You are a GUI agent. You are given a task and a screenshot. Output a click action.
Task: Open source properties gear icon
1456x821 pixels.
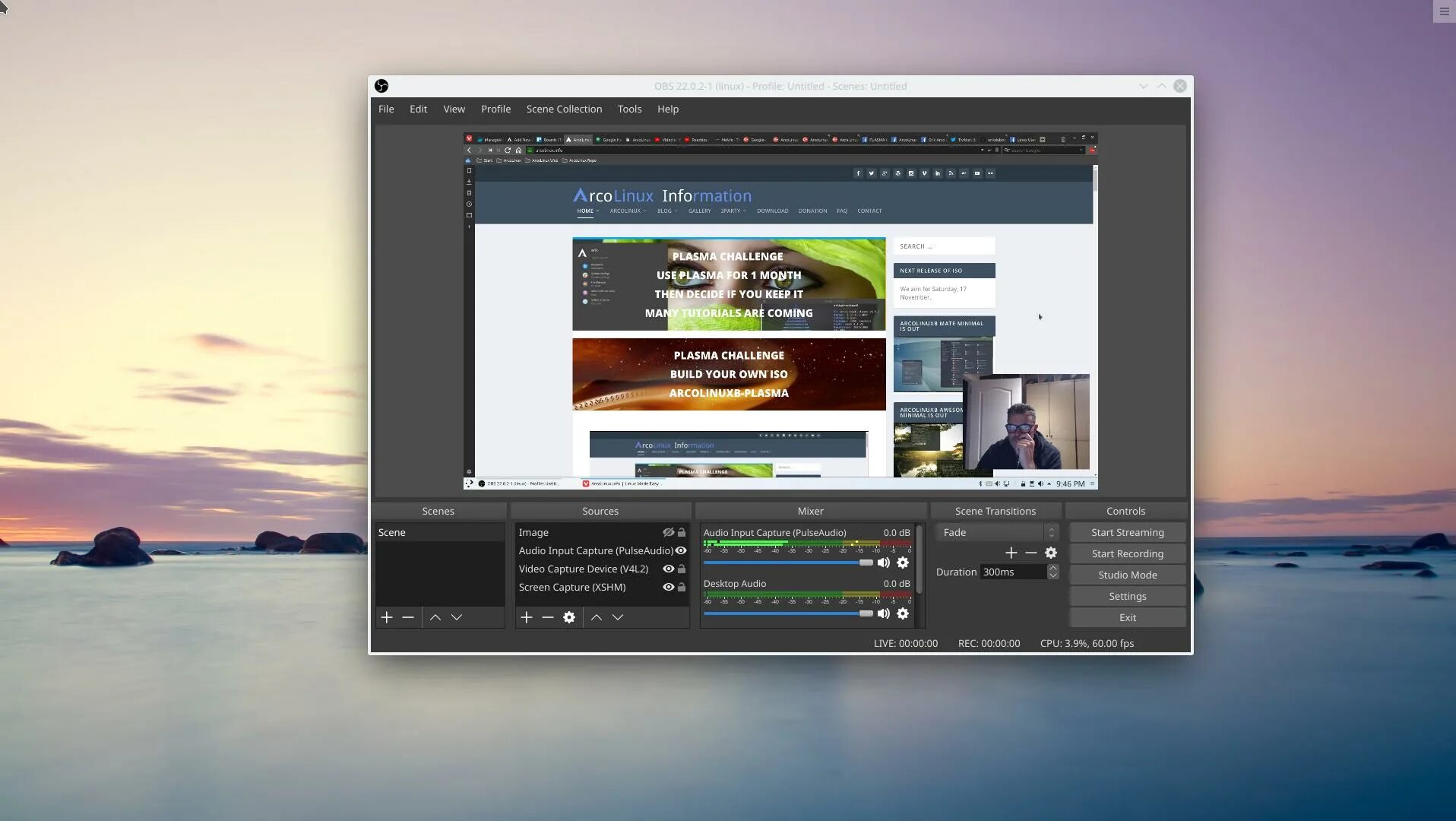pyautogui.click(x=569, y=617)
